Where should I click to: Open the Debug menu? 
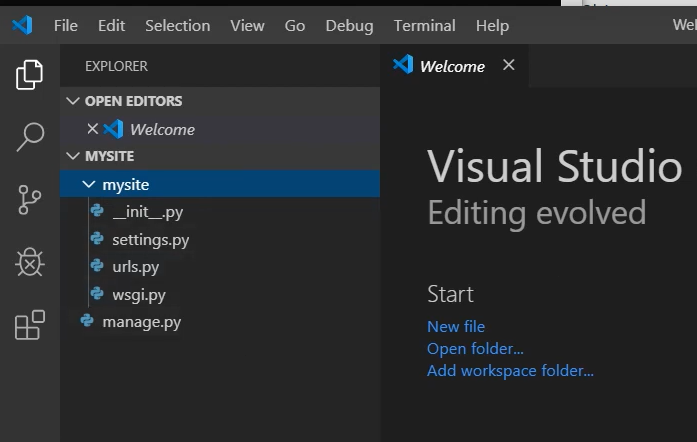pyautogui.click(x=349, y=26)
